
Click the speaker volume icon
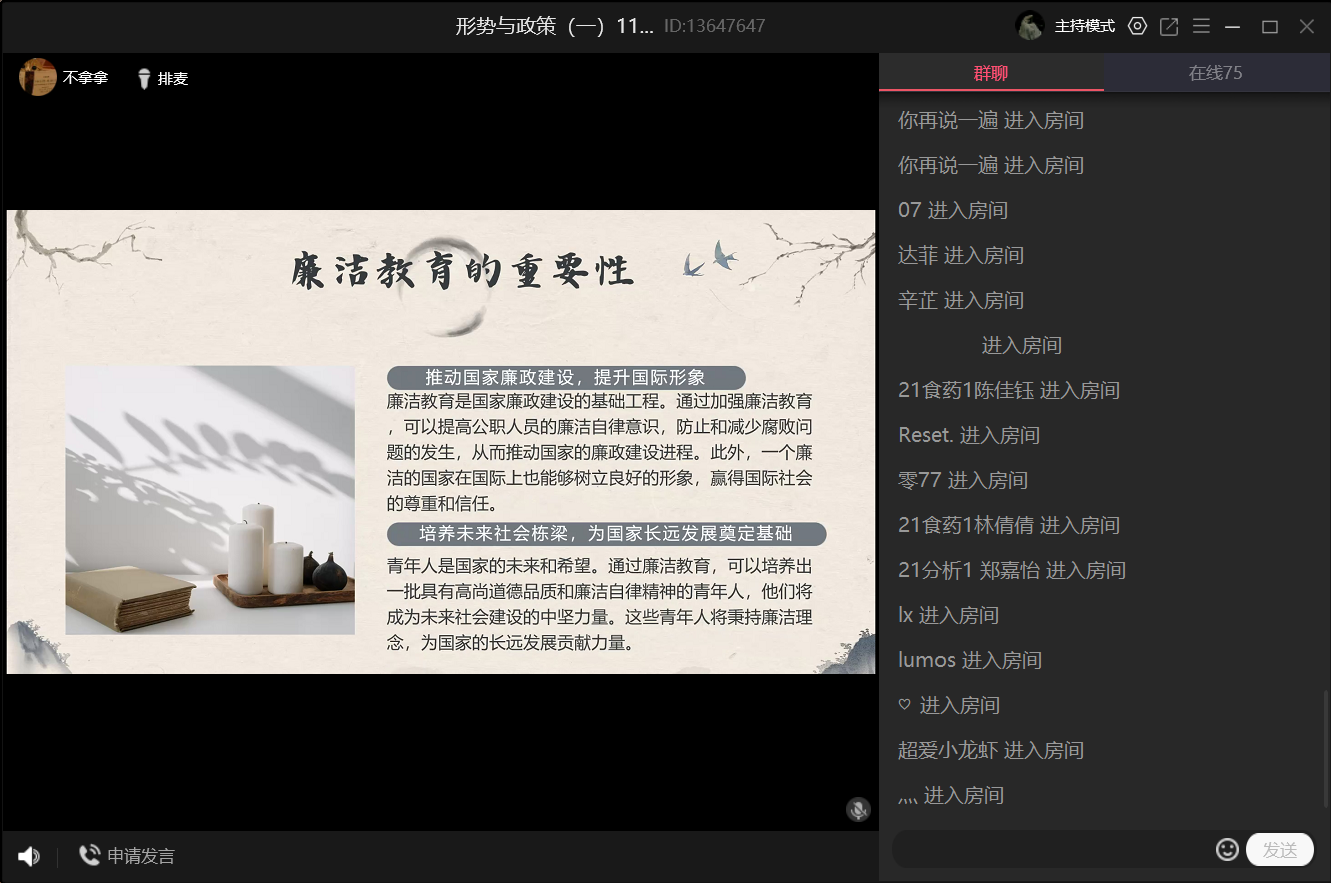point(28,856)
